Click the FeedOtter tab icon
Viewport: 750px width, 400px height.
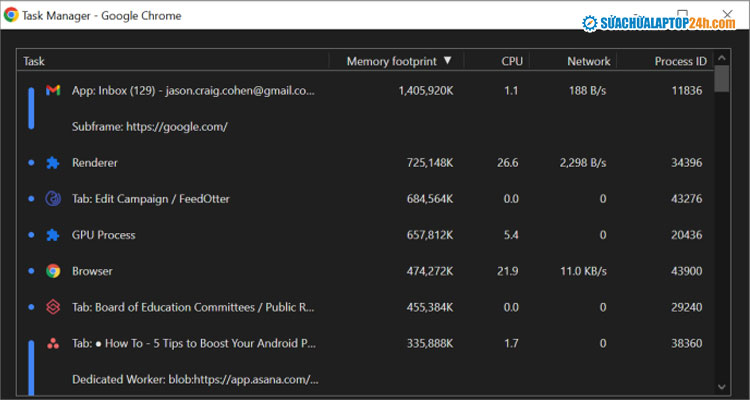tap(53, 199)
